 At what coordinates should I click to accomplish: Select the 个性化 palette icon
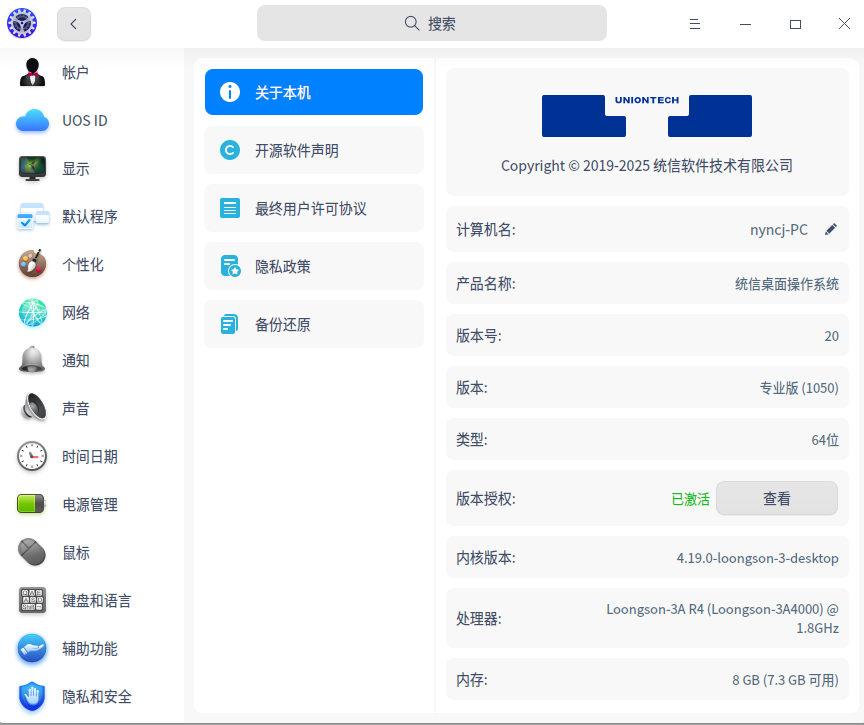coord(33,264)
